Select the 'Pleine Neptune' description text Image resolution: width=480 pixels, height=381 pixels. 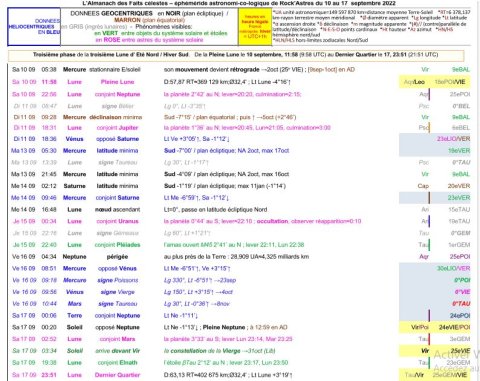(224, 327)
